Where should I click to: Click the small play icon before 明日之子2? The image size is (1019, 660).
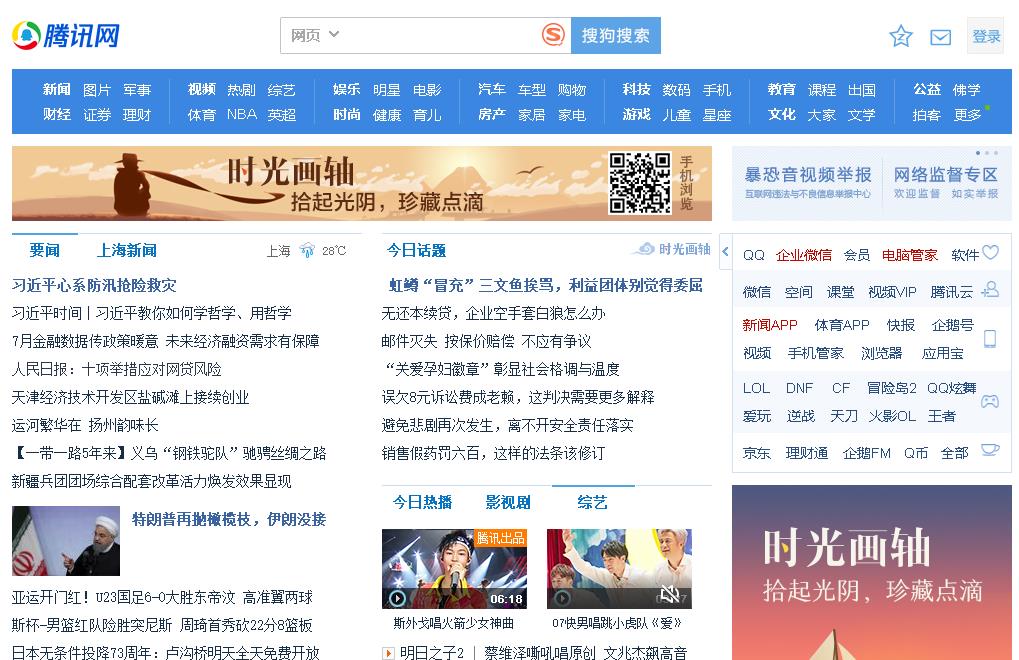[388, 653]
